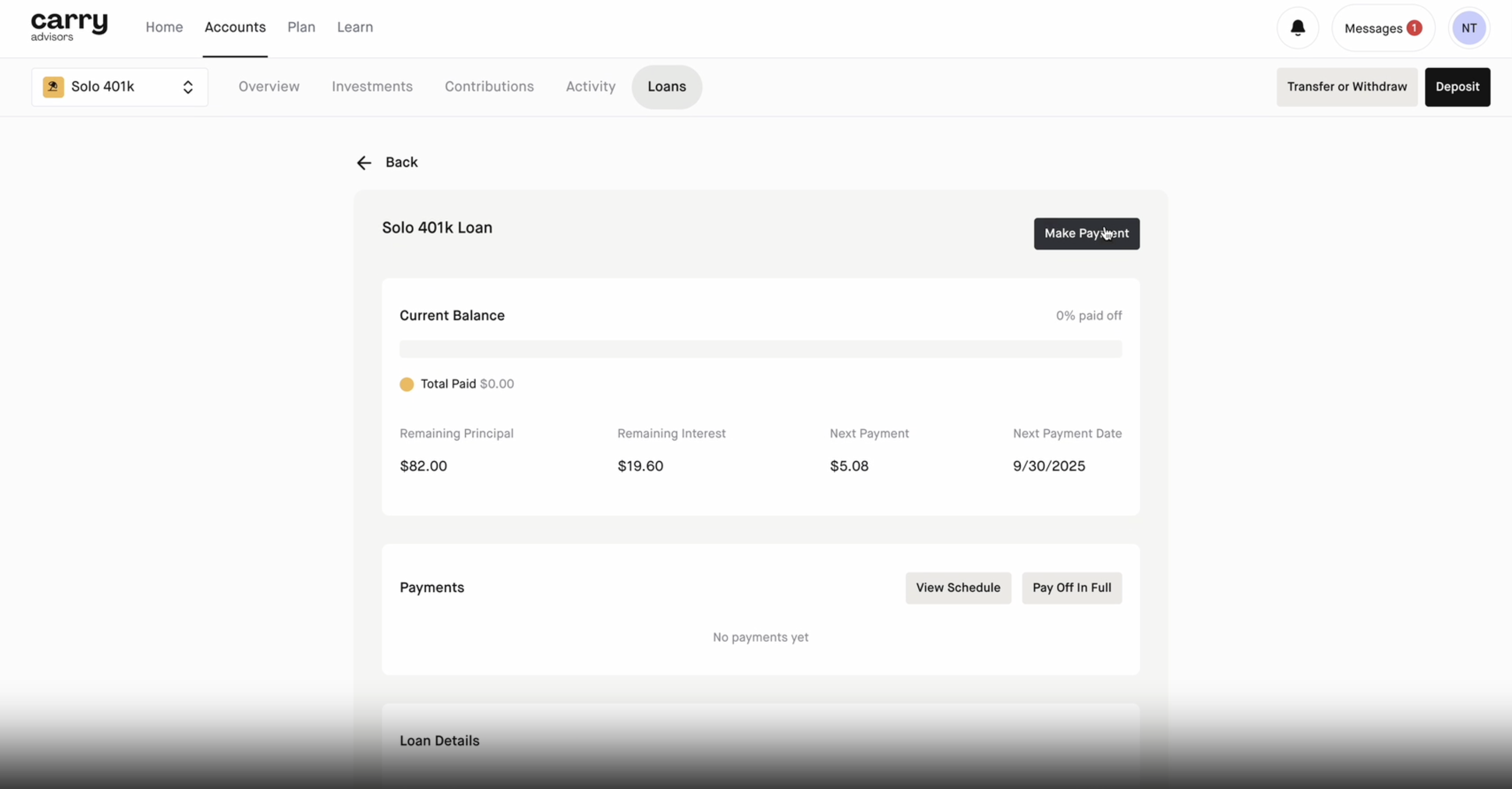Click the Solo 401k Loan heading
The image size is (1512, 789).
point(437,228)
